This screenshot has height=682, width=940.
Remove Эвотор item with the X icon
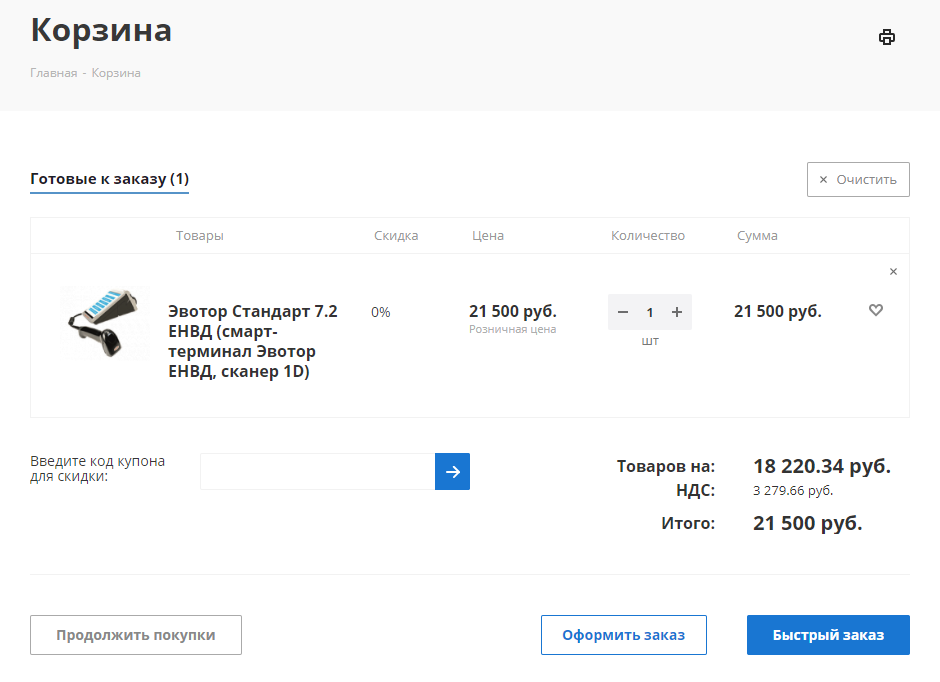coord(893,271)
